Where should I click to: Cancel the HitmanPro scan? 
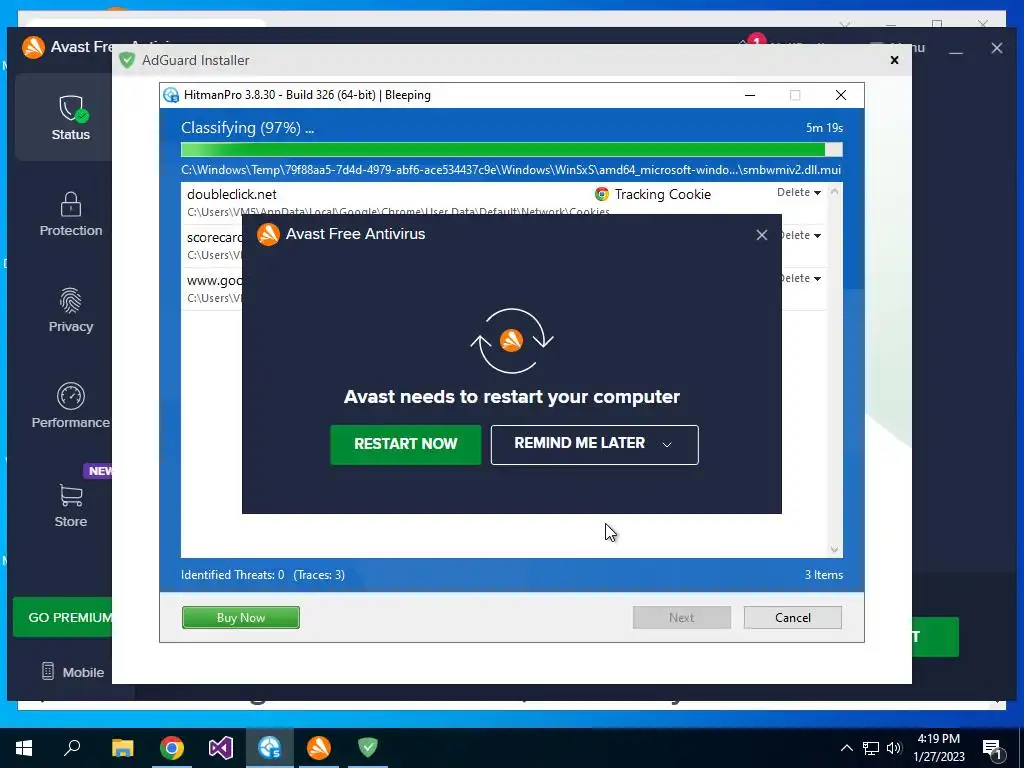(x=793, y=618)
